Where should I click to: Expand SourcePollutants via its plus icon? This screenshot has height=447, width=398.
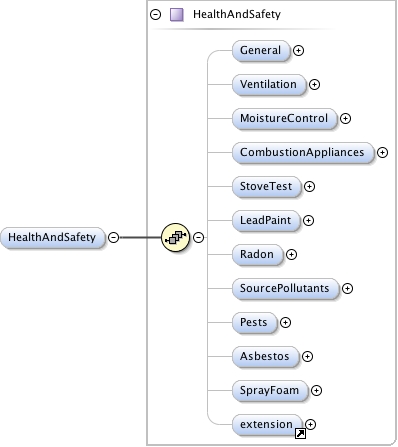[x=347, y=289]
